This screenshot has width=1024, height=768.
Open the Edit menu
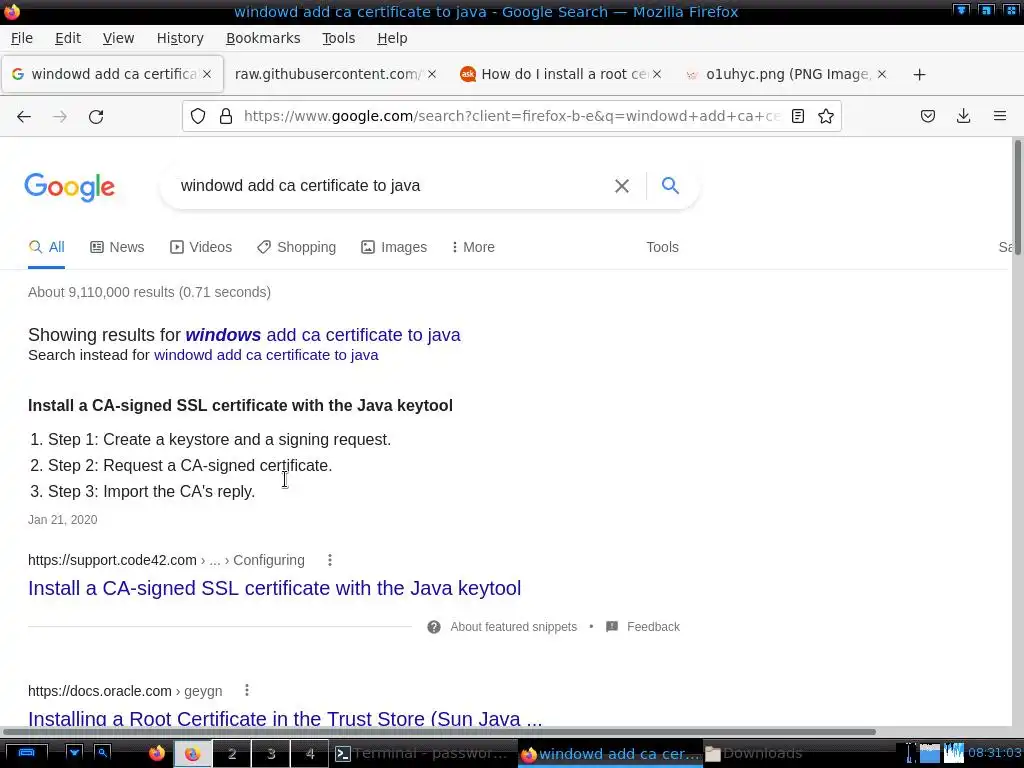[x=68, y=38]
